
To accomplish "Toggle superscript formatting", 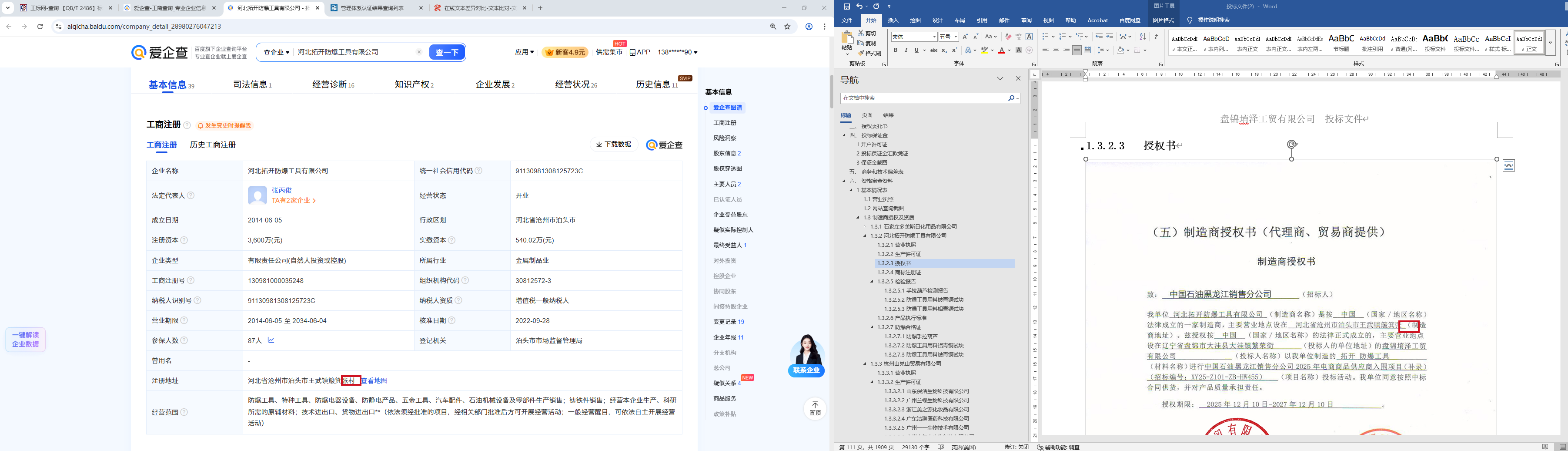I will [954, 50].
